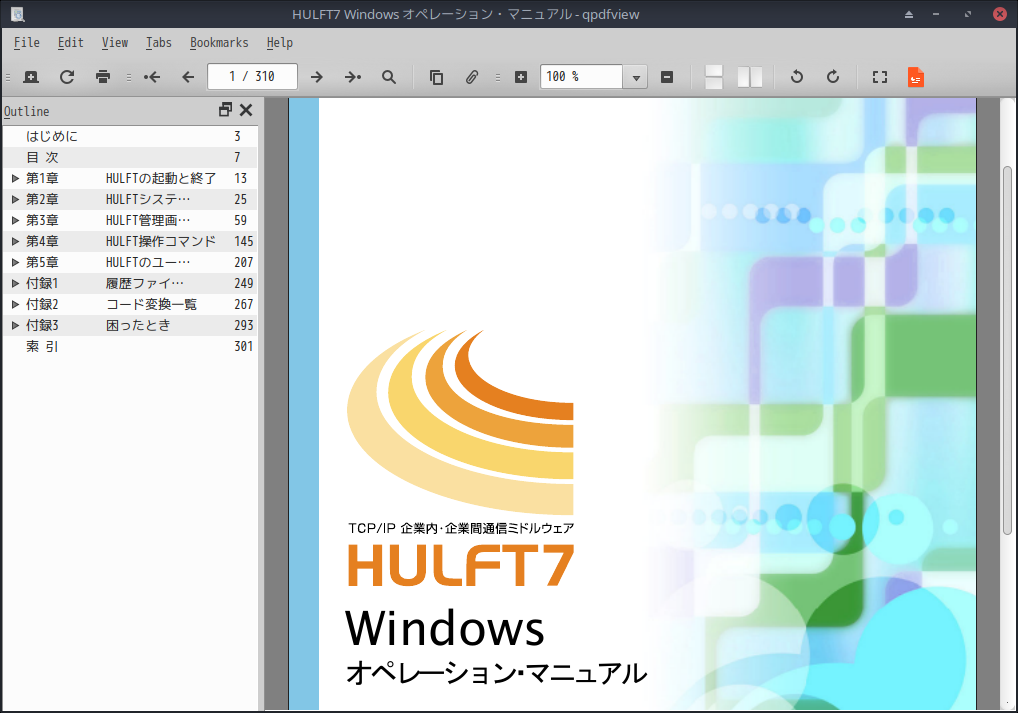The image size is (1018, 713).
Task: Click the document's vertical scrollbar handle
Action: (1007, 351)
